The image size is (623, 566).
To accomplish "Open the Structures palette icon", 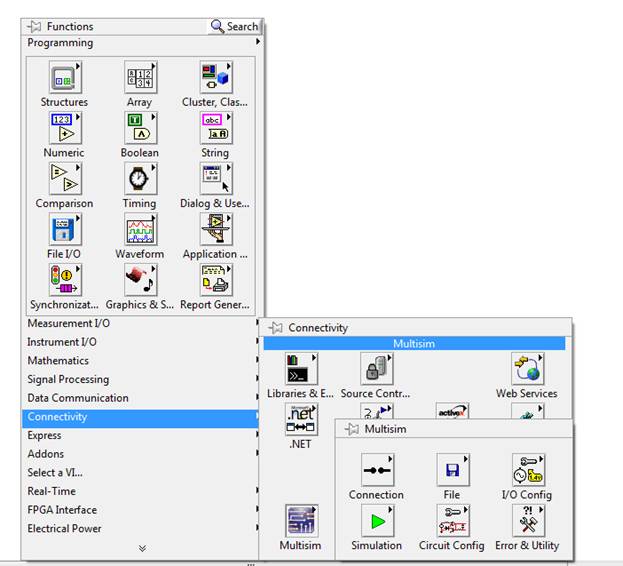I will coord(64,78).
